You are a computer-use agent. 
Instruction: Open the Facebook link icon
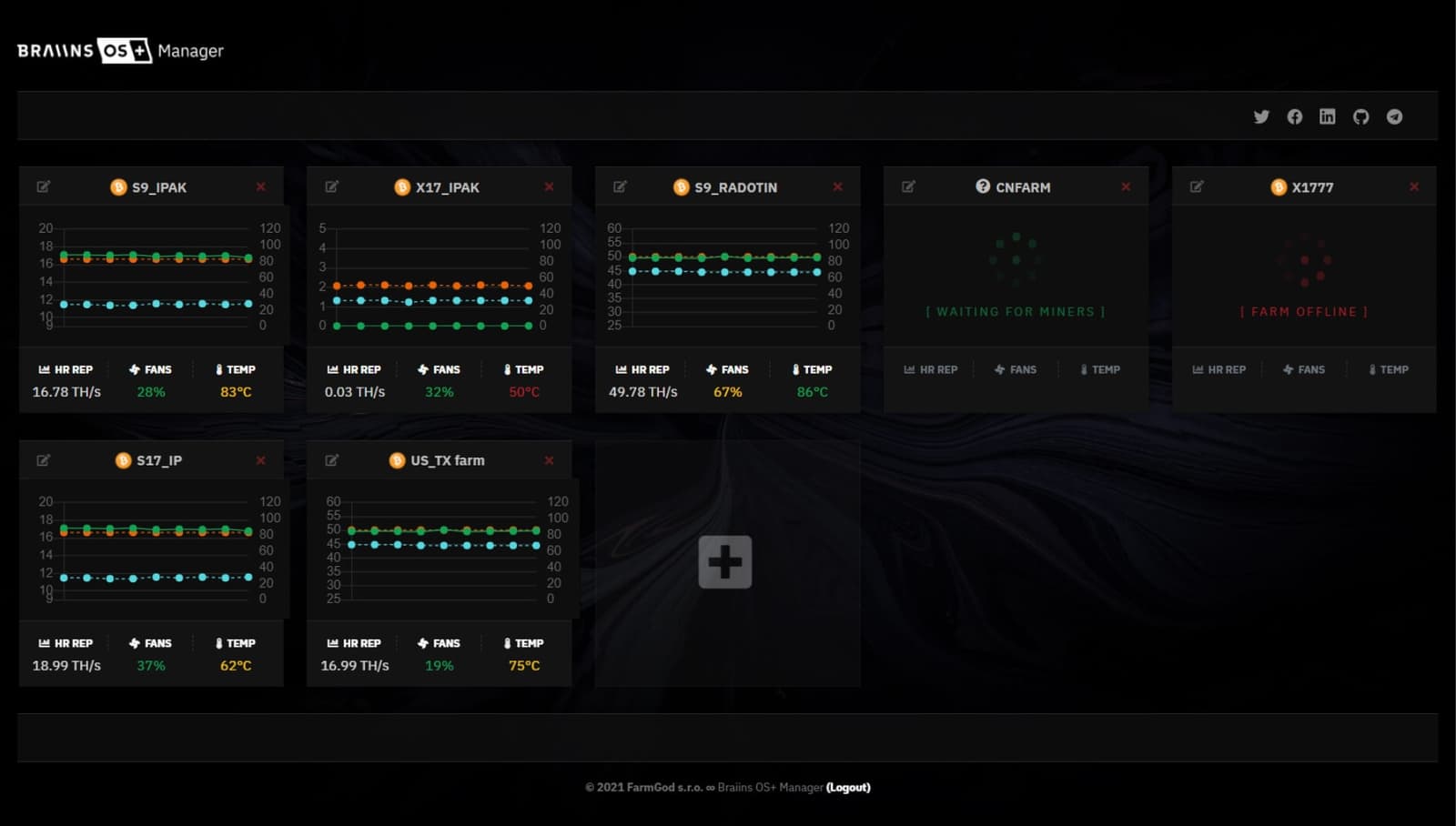[x=1294, y=116]
